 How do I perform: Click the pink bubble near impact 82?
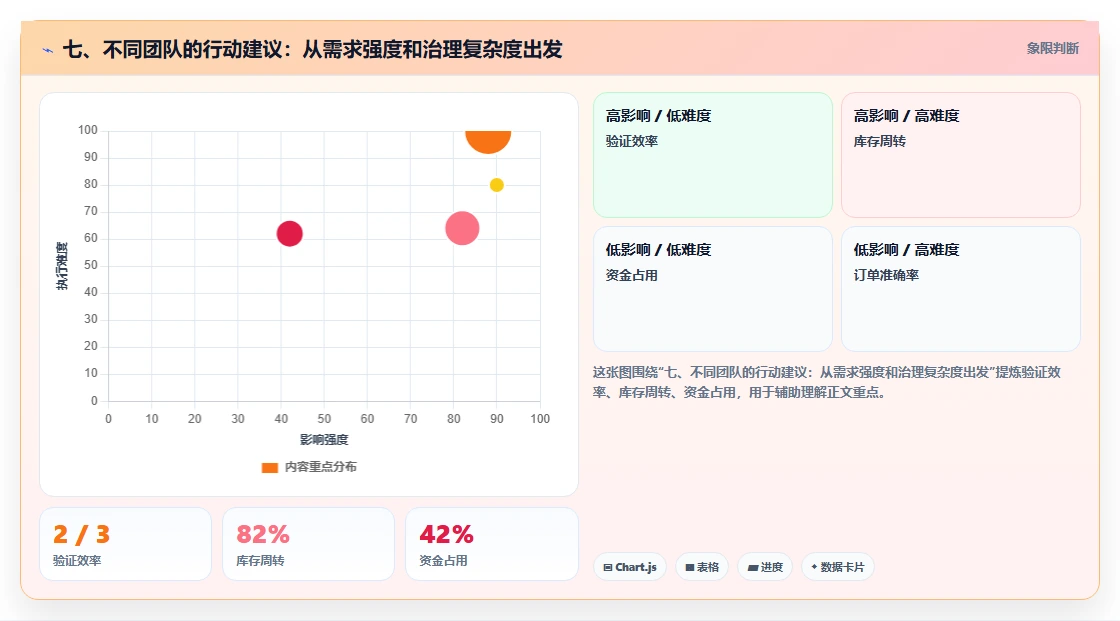(462, 229)
